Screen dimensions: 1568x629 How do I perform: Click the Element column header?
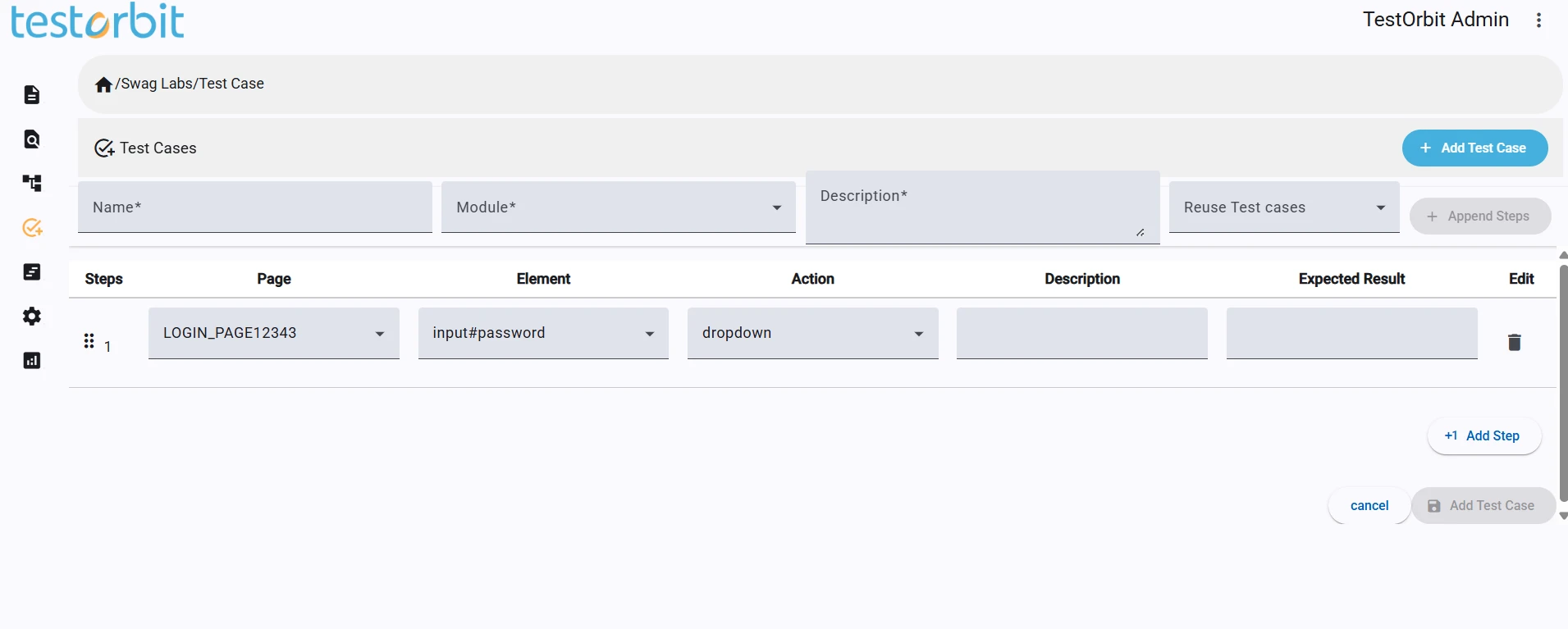543,279
